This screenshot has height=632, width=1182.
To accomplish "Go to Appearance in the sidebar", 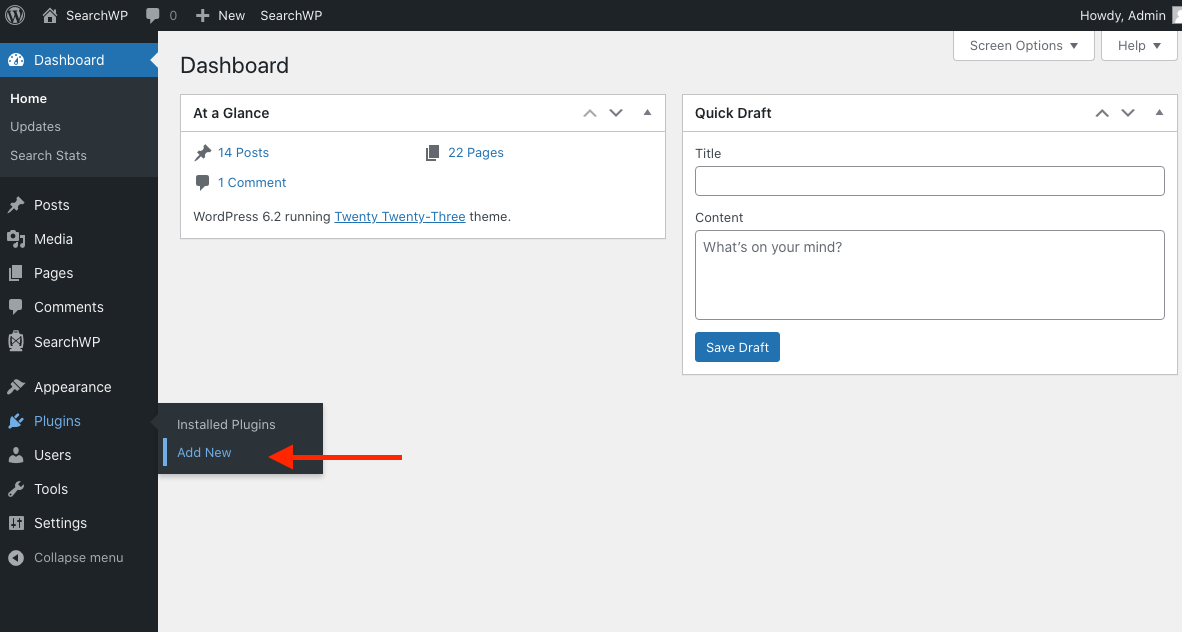I will 72,387.
